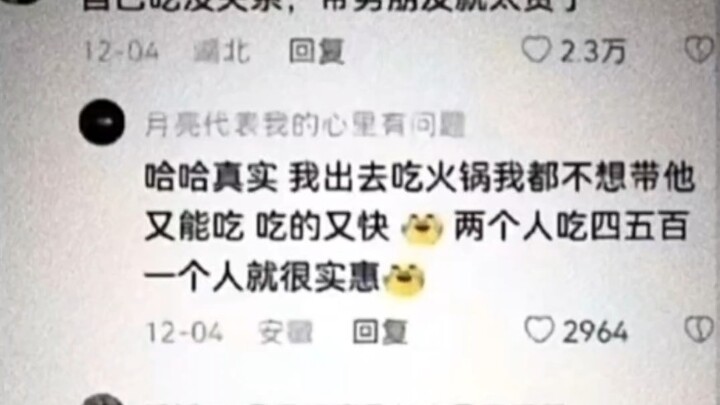Tap the dislike icon beside 2.3万
This screenshot has width=720, height=405.
pos(699,50)
